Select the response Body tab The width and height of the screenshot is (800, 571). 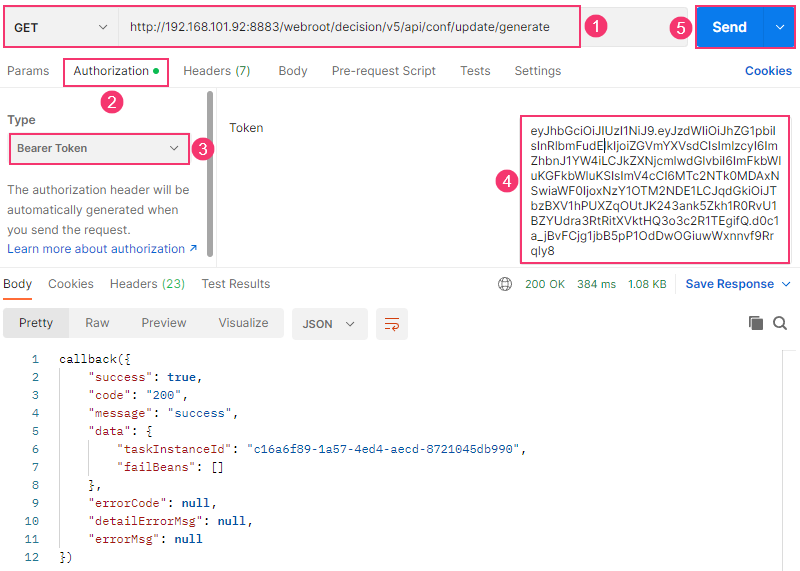tap(18, 284)
